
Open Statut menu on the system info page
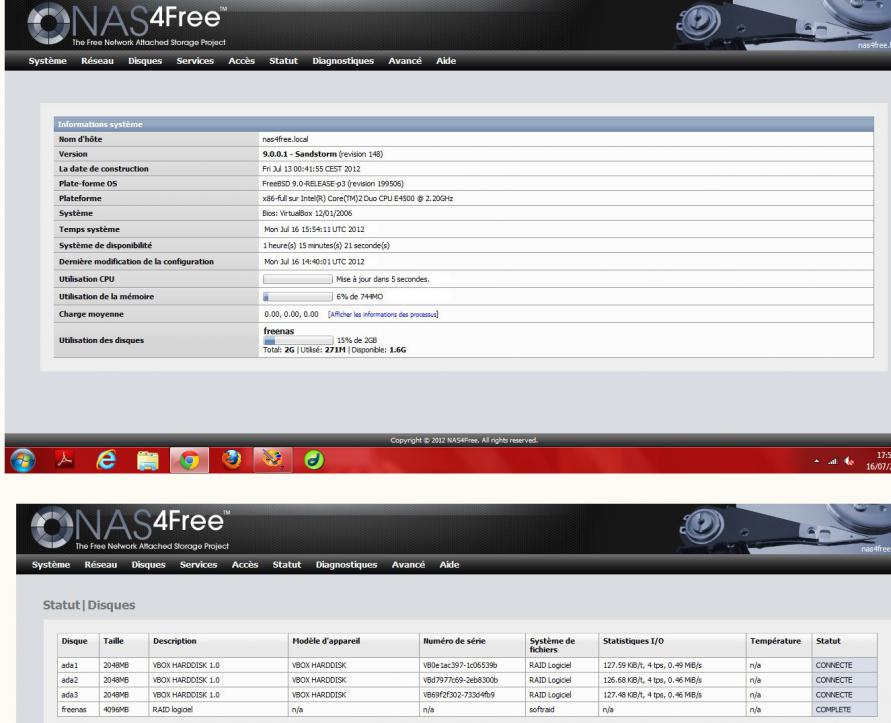284,61
